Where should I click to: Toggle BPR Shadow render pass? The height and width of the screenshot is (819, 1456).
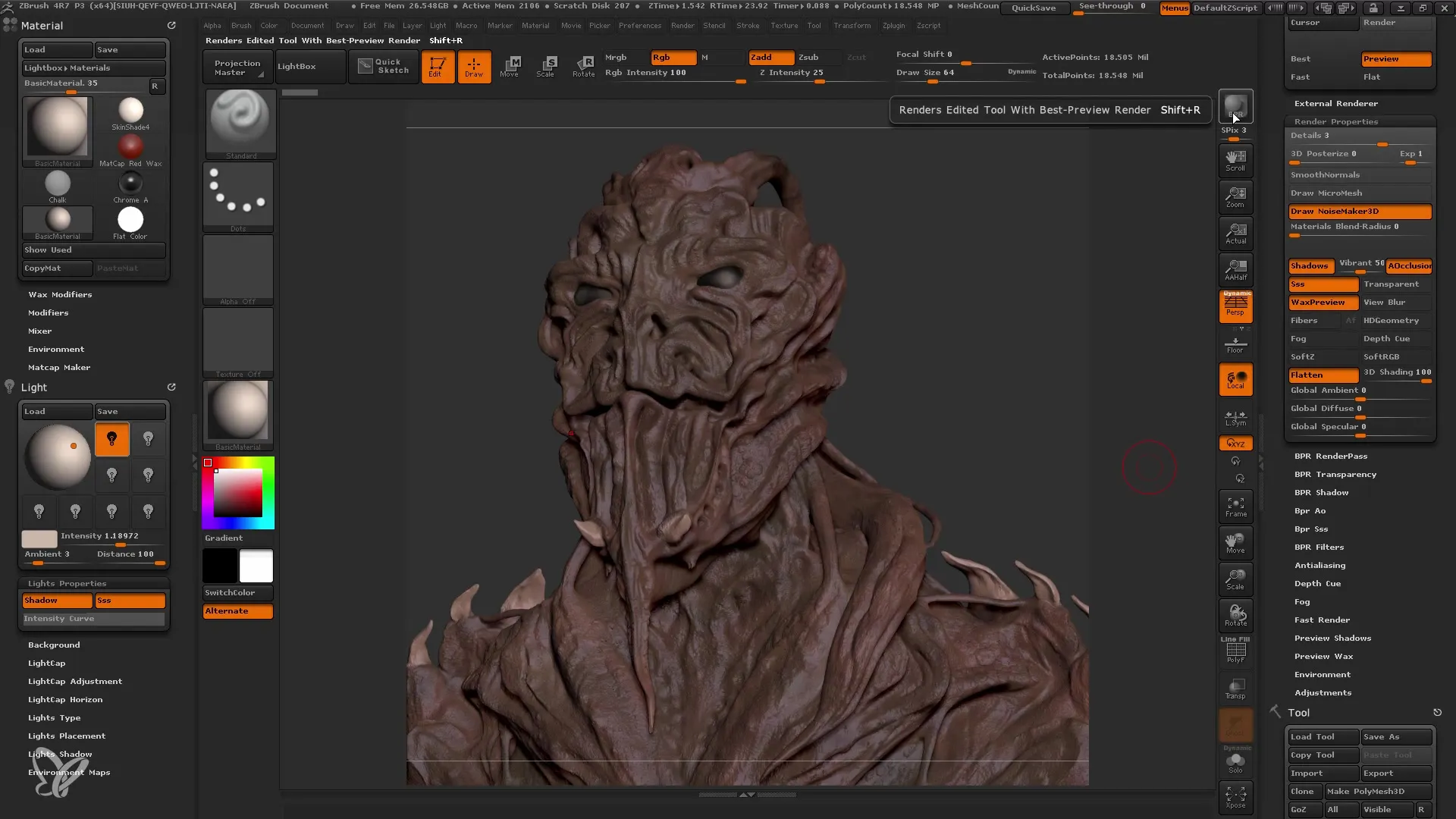tap(1321, 492)
